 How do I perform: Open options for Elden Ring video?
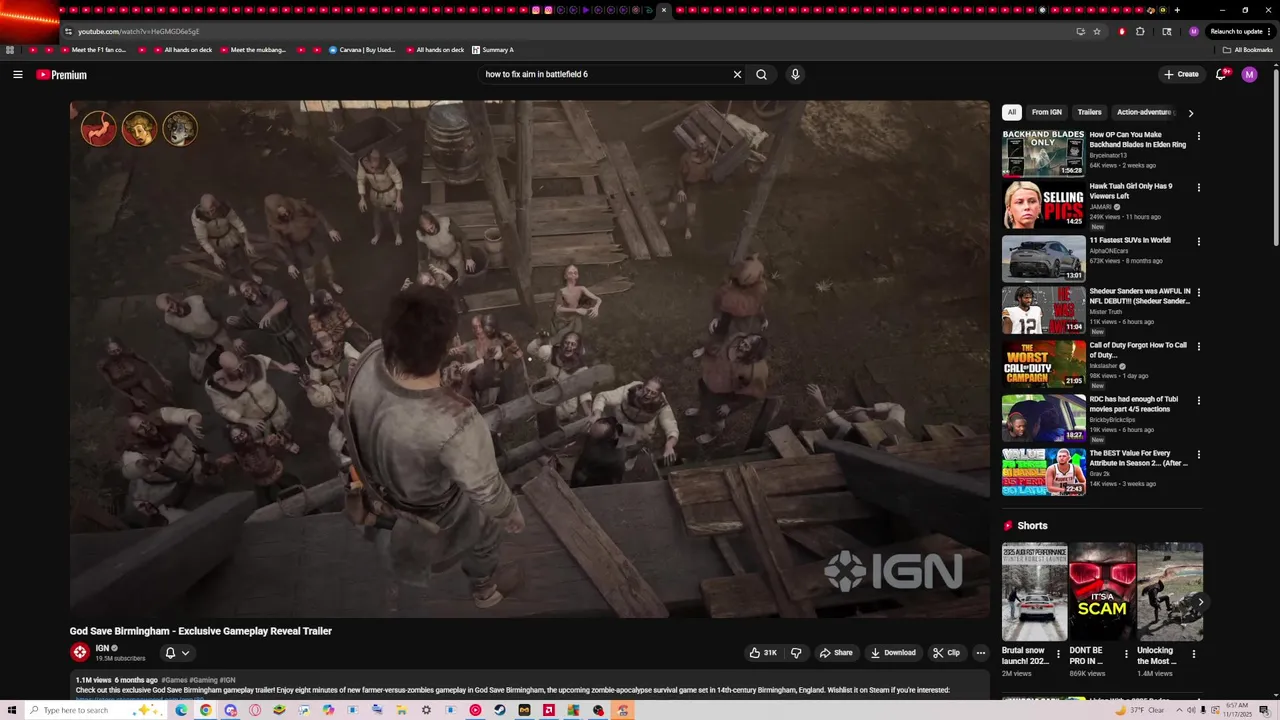click(1199, 136)
